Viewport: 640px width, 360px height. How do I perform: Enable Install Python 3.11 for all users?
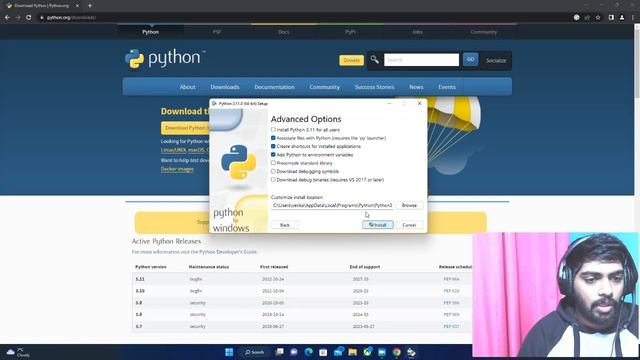[x=273, y=130]
